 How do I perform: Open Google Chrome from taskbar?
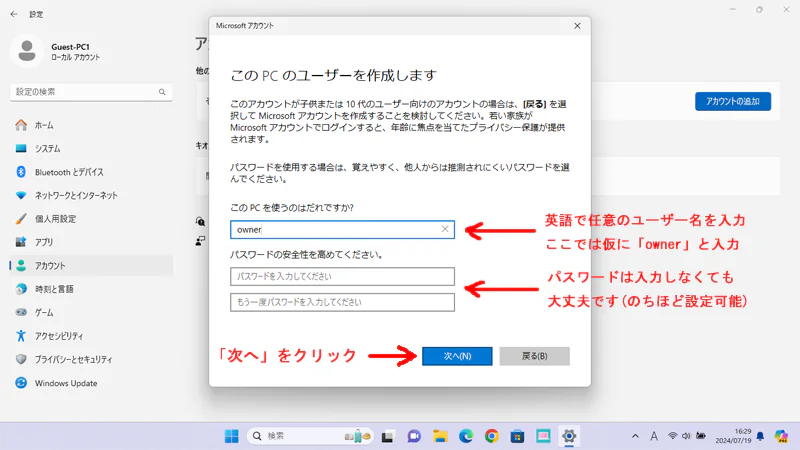[x=492, y=436]
